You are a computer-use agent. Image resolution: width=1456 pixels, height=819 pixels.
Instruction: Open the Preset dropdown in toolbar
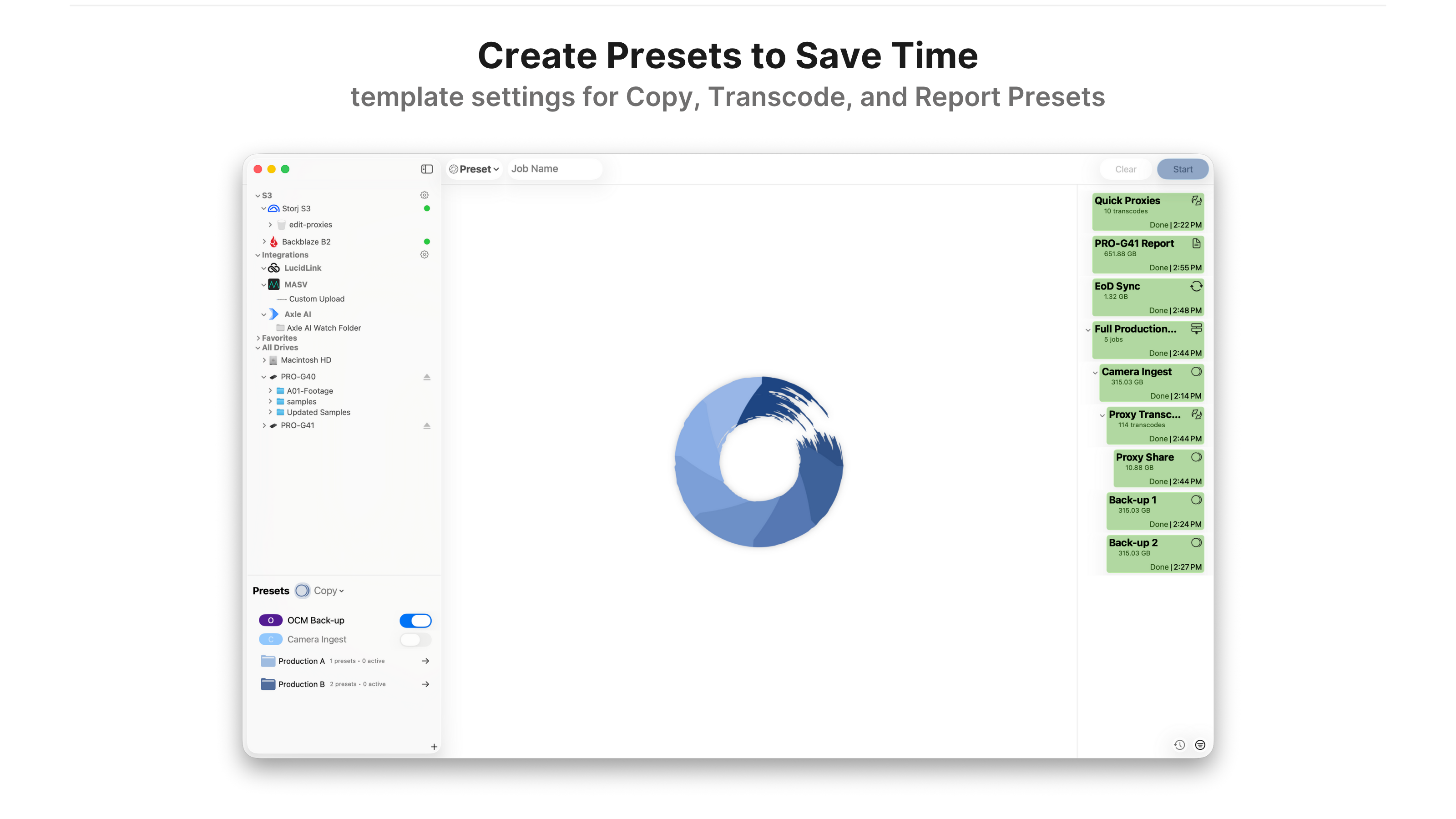tap(474, 169)
